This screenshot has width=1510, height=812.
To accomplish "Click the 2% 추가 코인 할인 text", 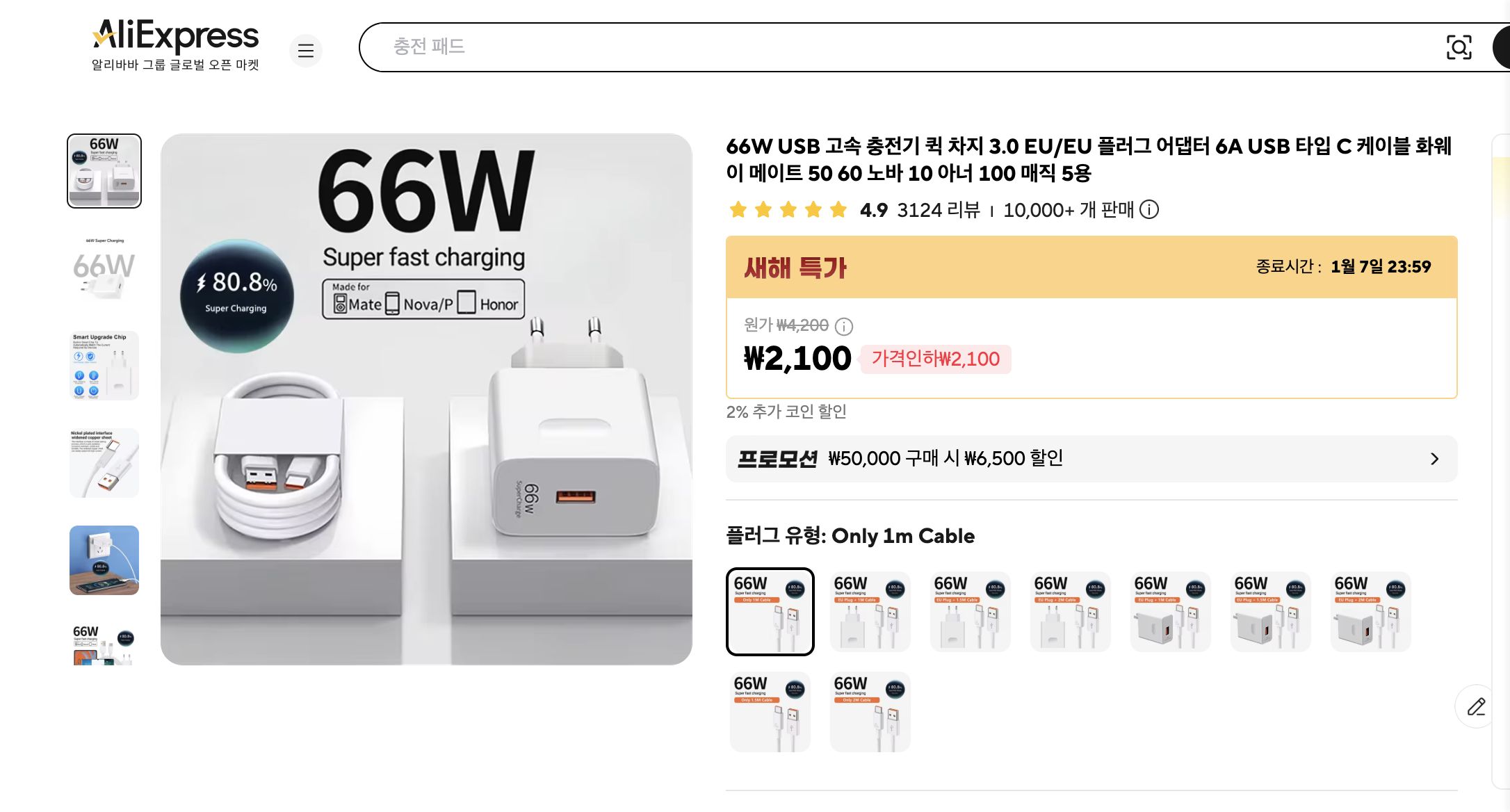I will [x=787, y=412].
